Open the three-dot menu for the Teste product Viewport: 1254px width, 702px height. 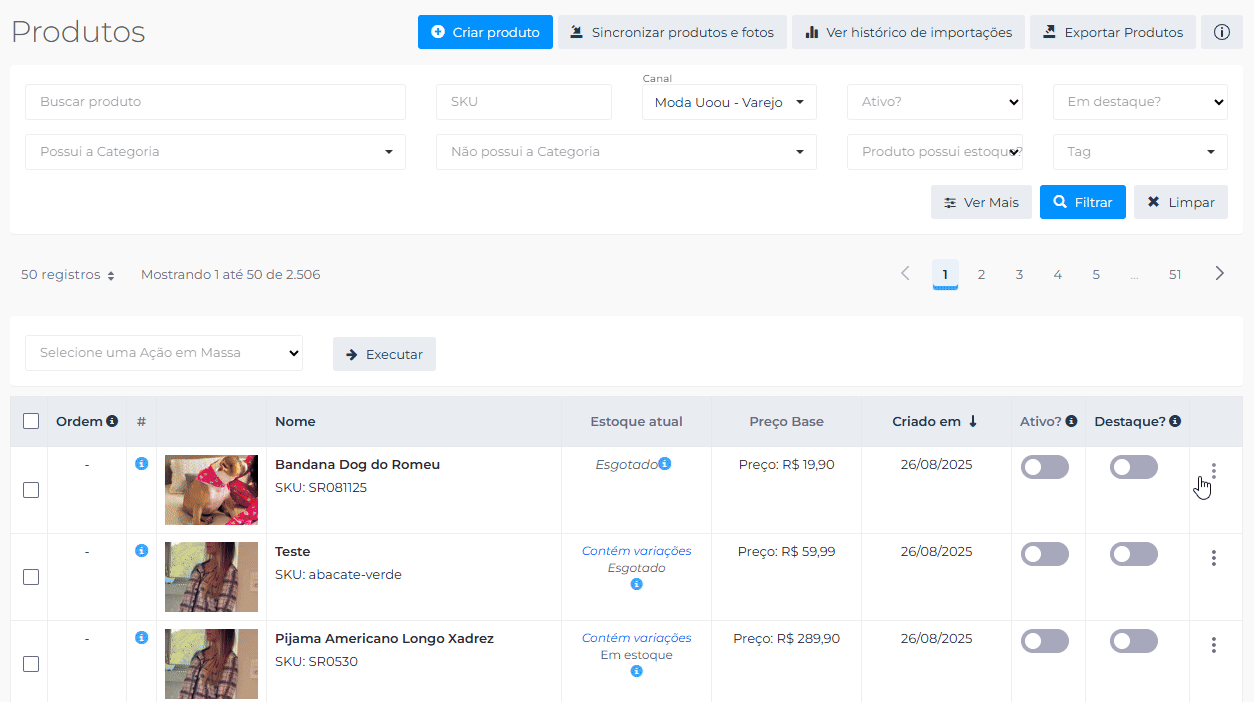point(1213,558)
